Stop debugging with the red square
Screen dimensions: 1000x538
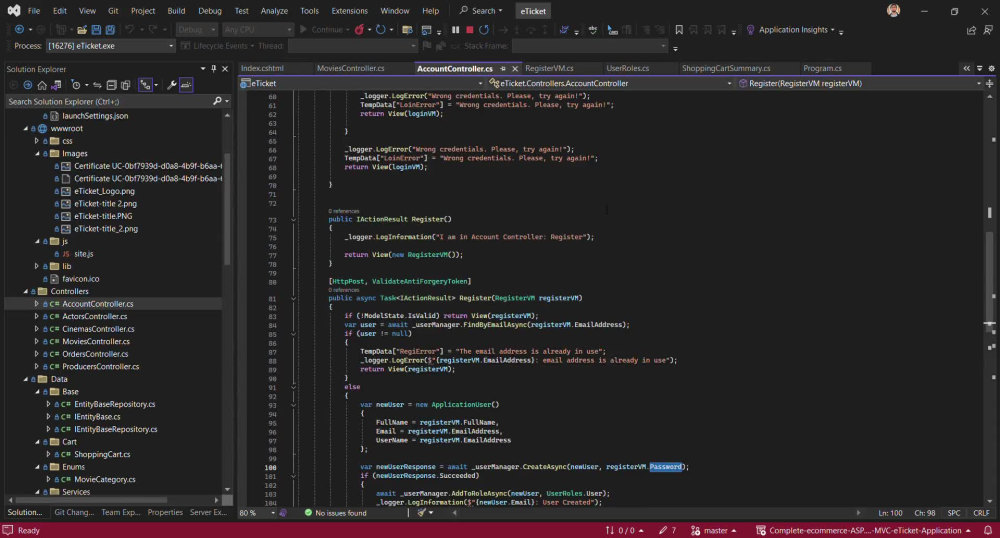[470, 29]
